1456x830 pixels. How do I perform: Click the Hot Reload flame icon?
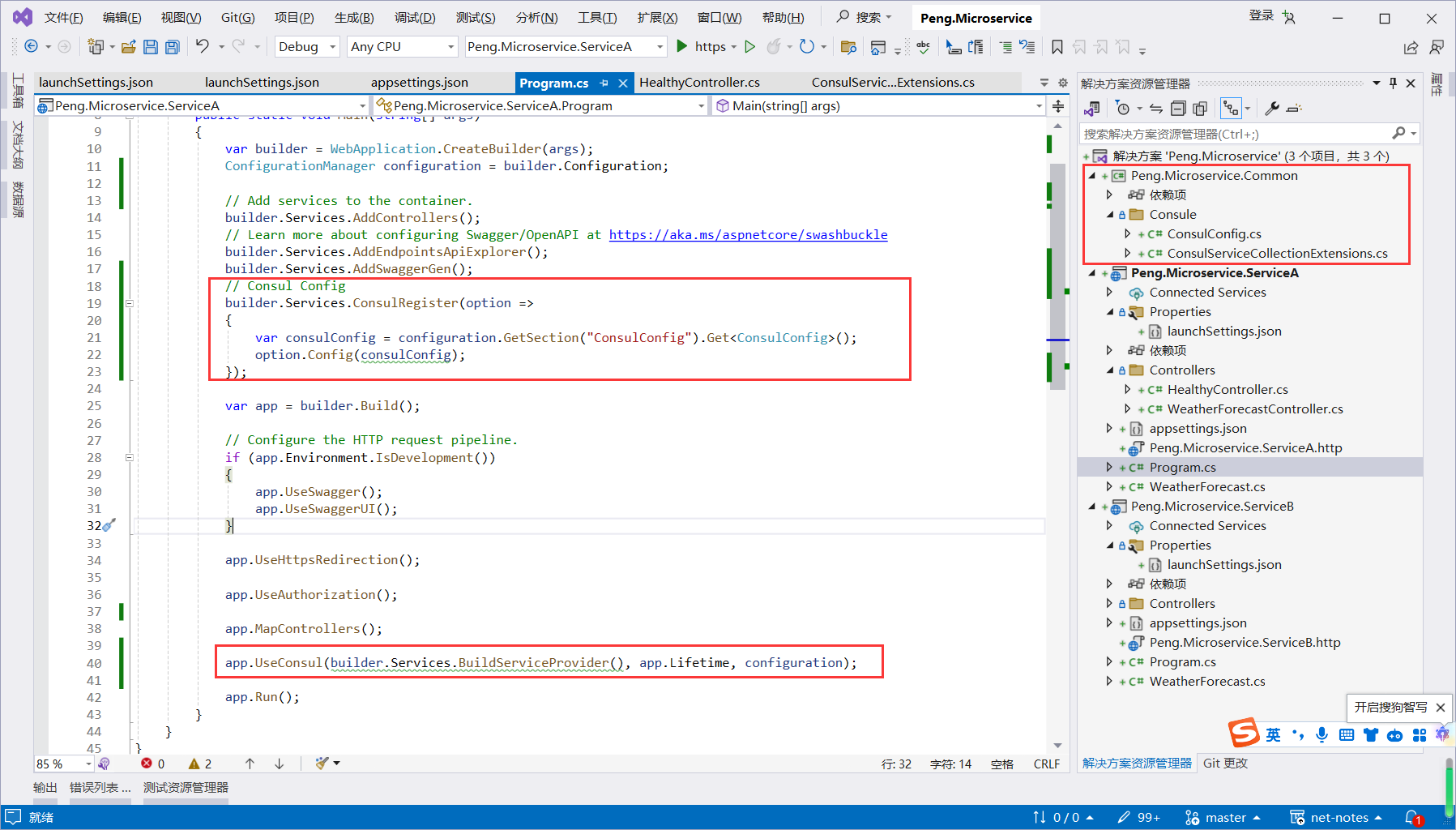[x=775, y=47]
